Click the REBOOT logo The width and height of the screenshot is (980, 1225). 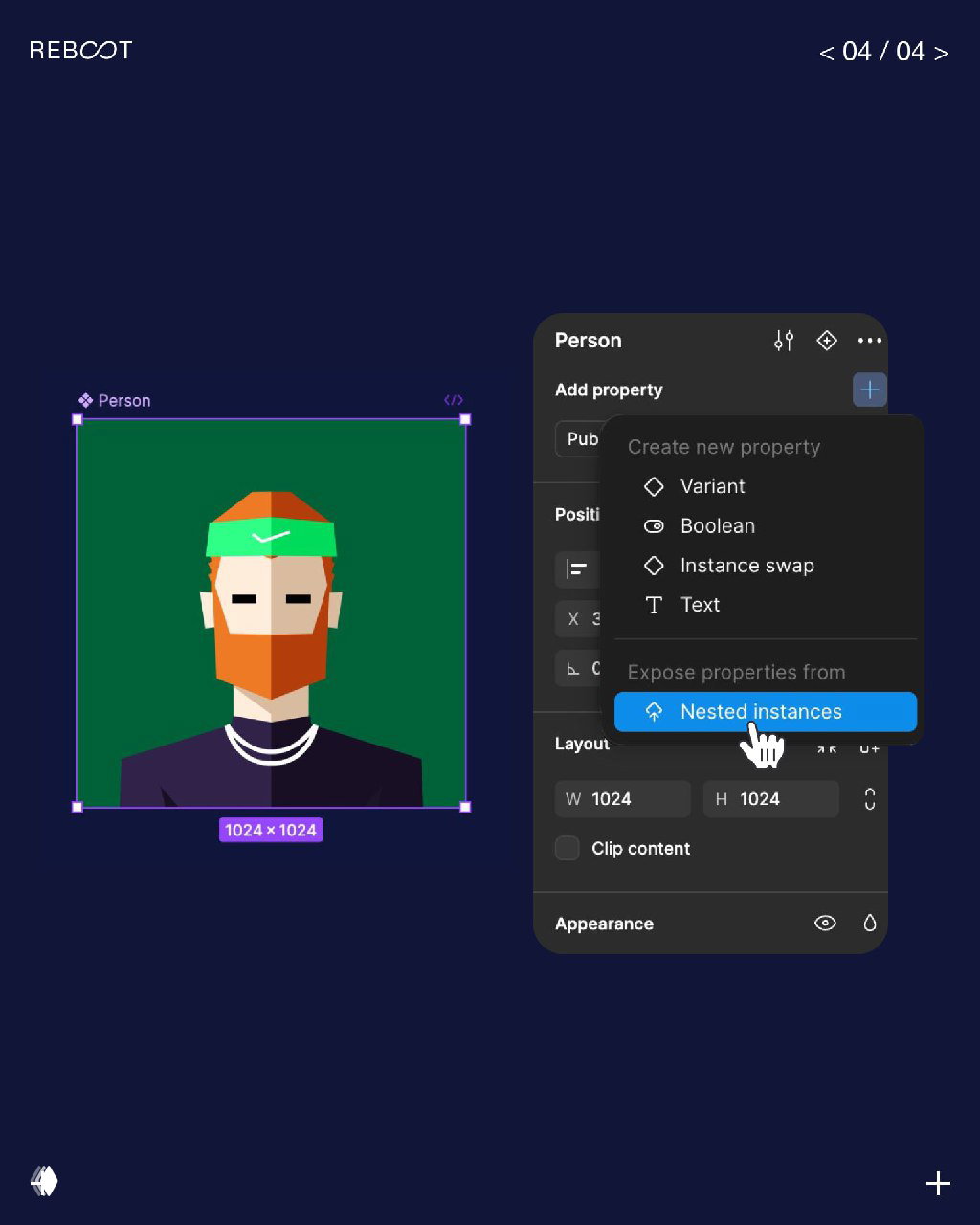point(80,50)
